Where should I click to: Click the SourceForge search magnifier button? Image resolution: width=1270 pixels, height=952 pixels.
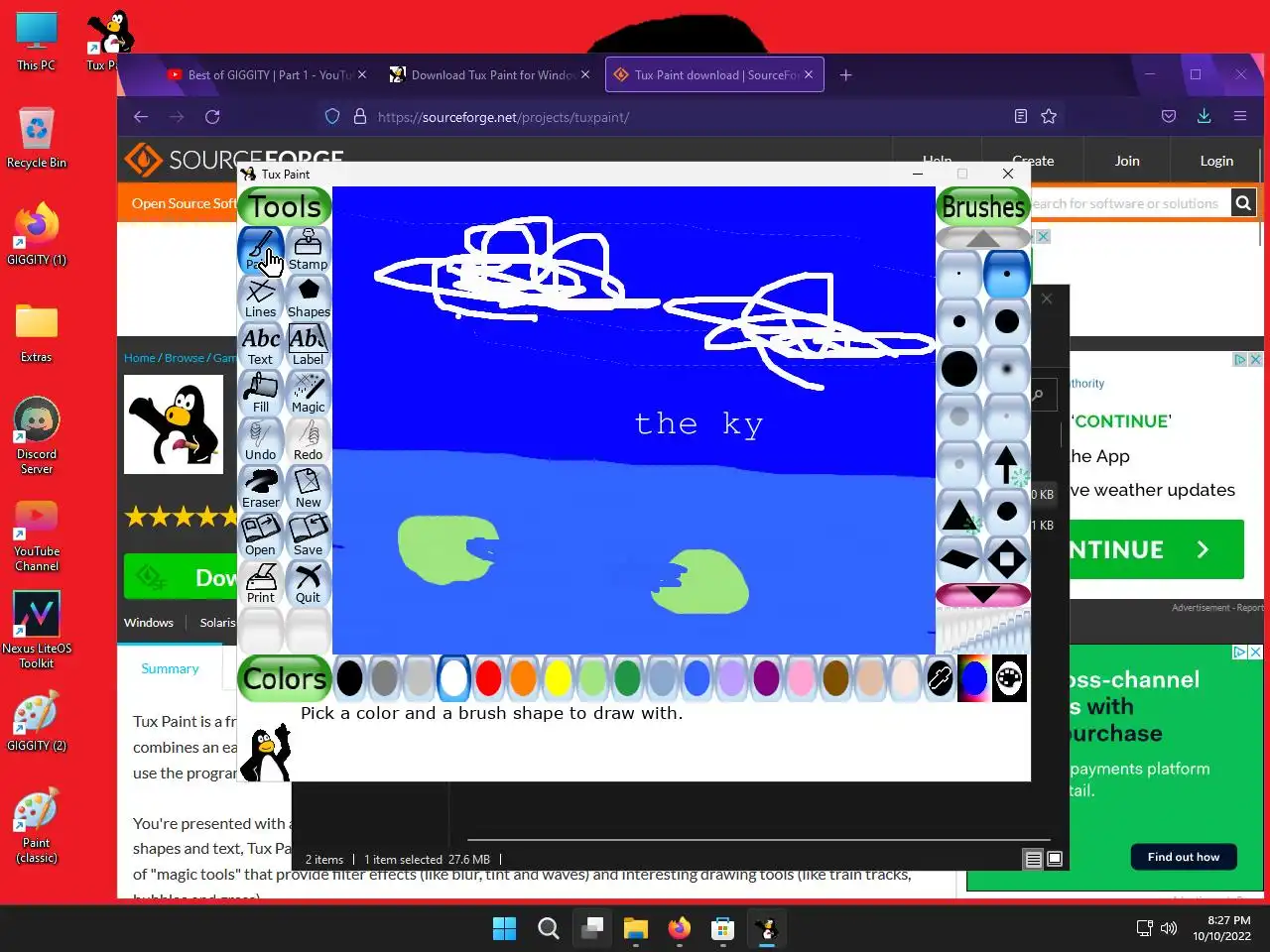point(1243,203)
